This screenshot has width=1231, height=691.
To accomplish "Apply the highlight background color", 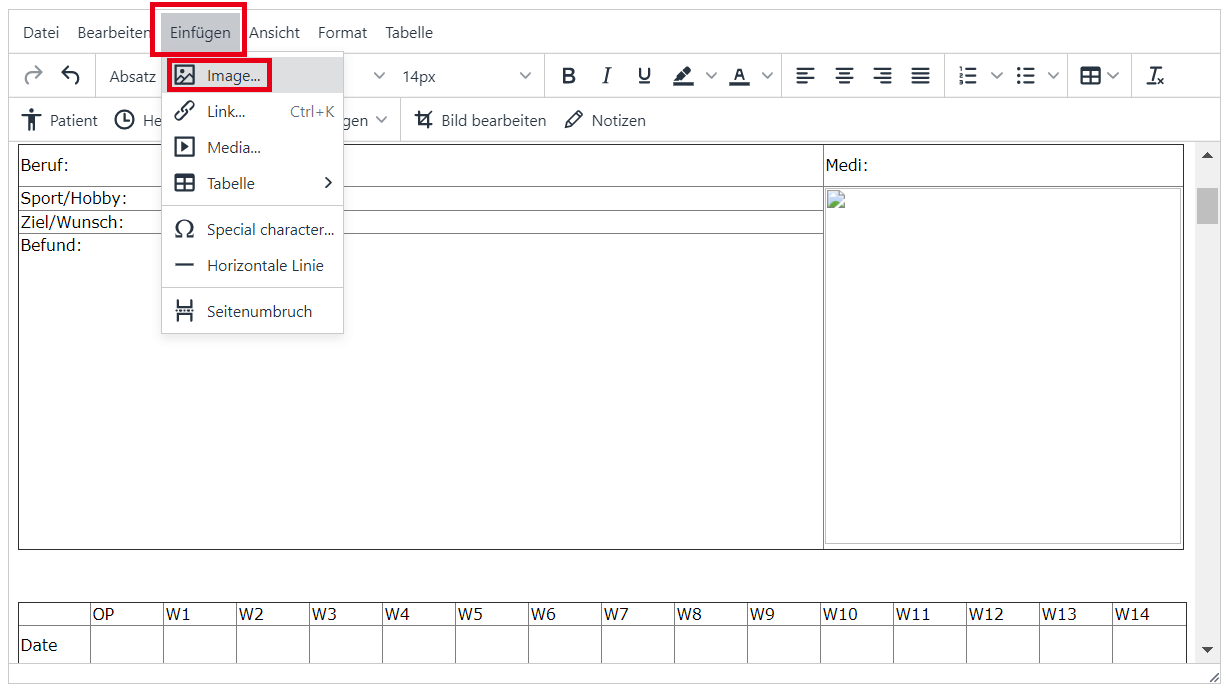I will 683,76.
